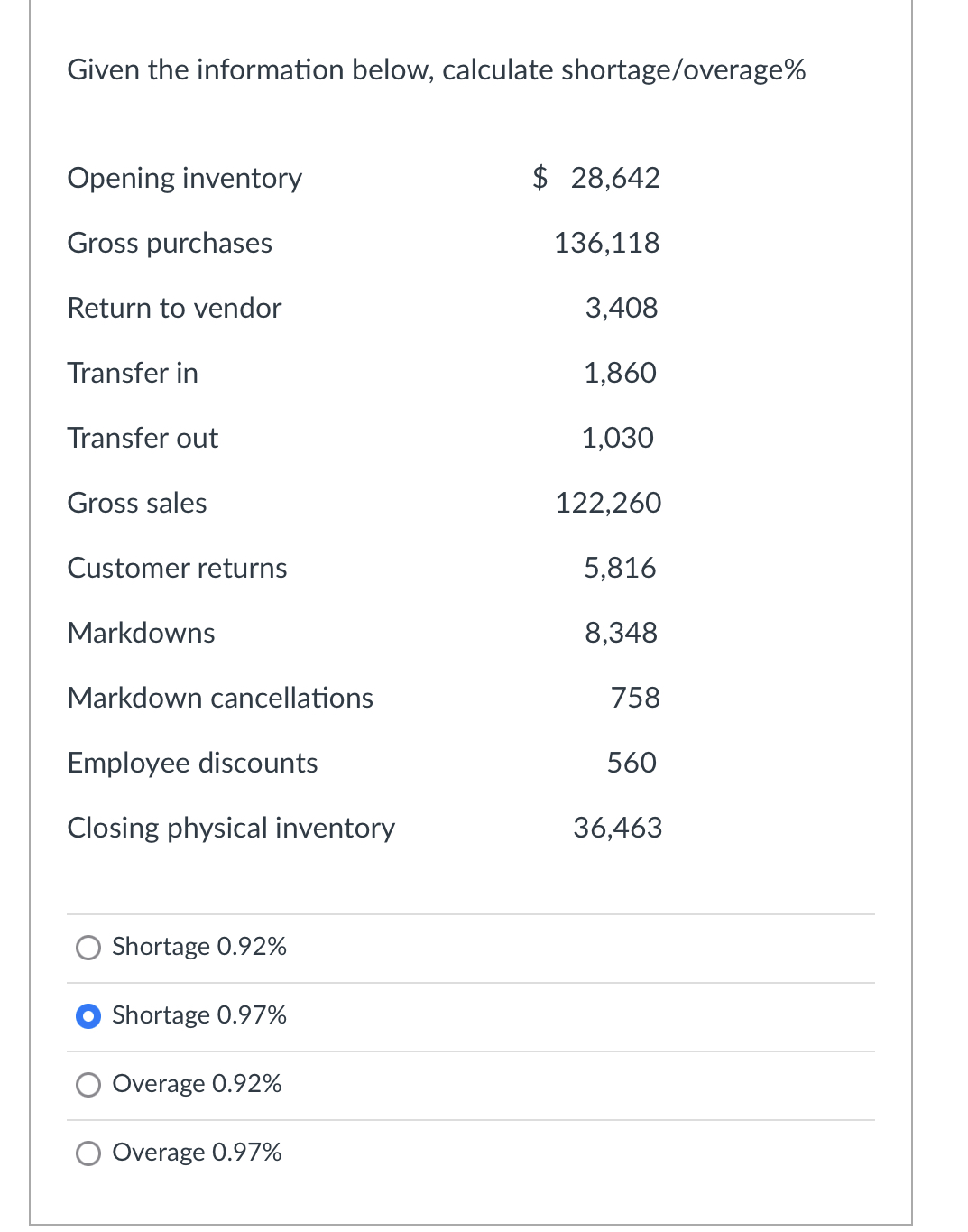Click the Opening inventory row

[184, 178]
